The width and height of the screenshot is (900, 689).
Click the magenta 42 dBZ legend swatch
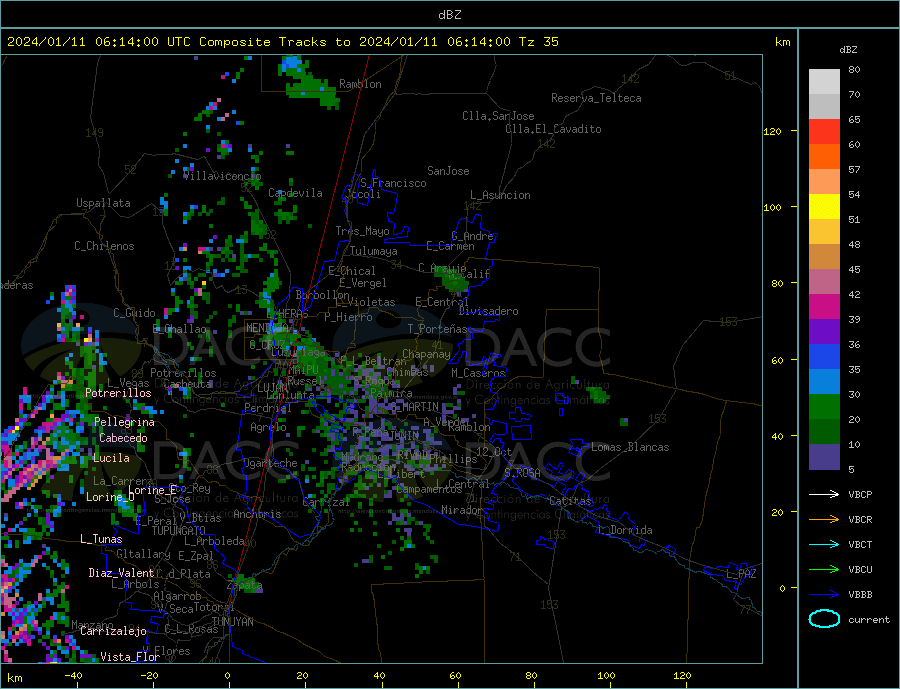pos(824,307)
